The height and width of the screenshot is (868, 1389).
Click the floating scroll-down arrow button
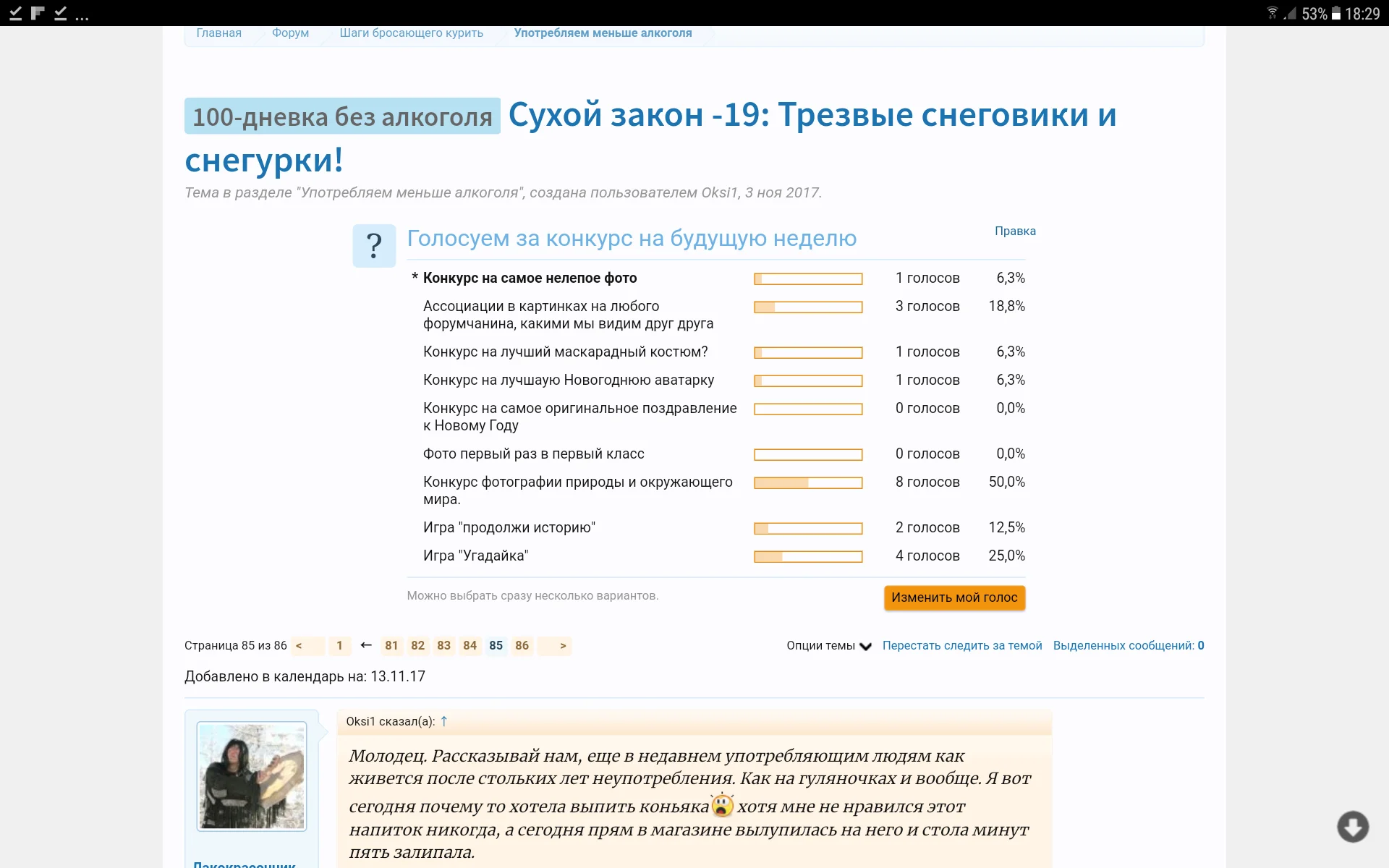tap(1352, 826)
